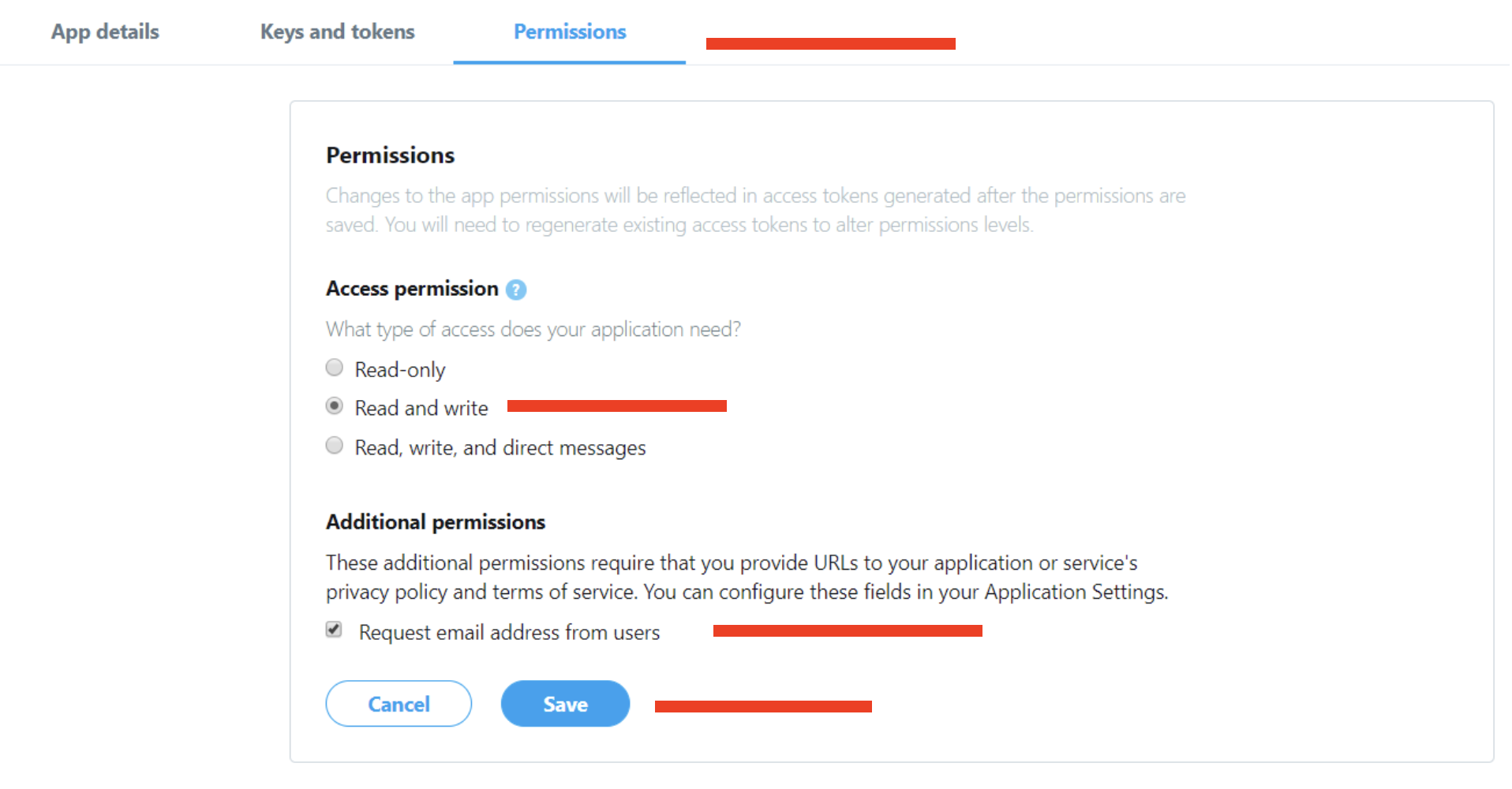Viewport: 1512px width, 789px height.
Task: Click the "Read-only" option label text
Action: coord(400,369)
